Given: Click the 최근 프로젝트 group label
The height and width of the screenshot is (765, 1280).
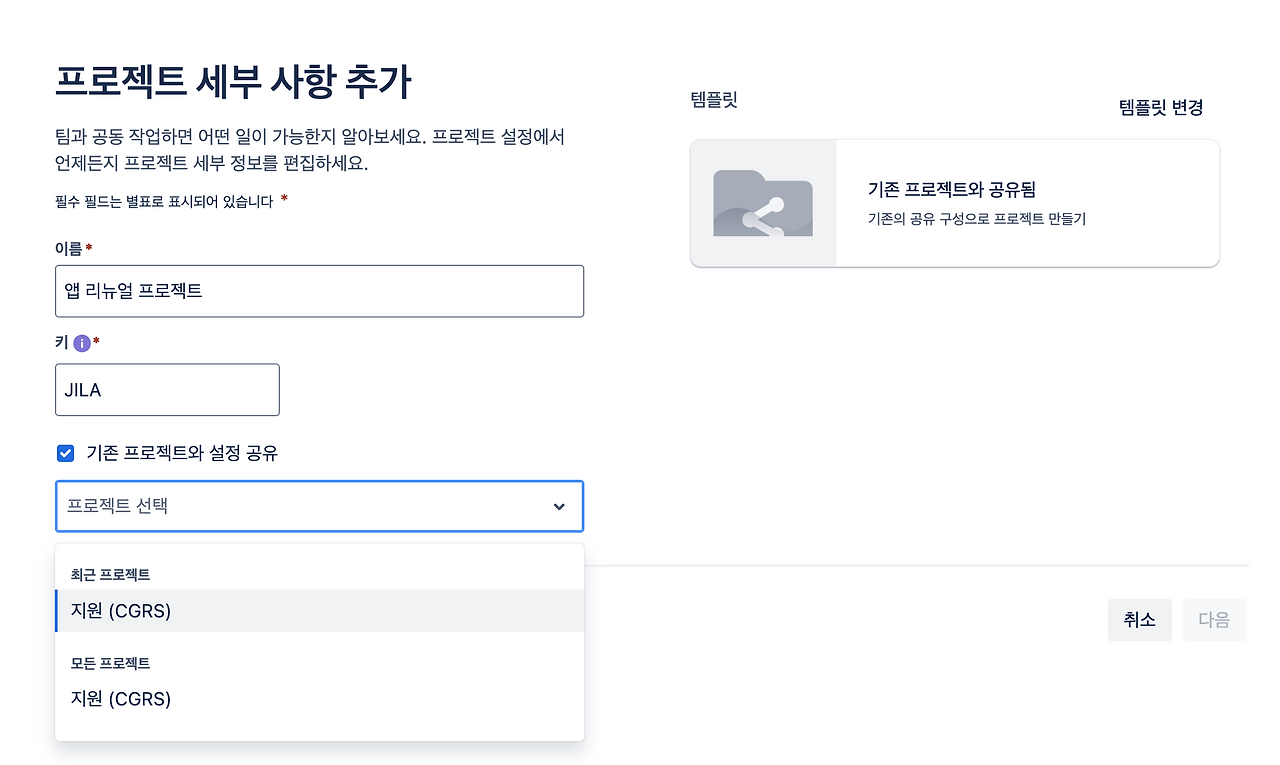Looking at the screenshot, I should [110, 575].
